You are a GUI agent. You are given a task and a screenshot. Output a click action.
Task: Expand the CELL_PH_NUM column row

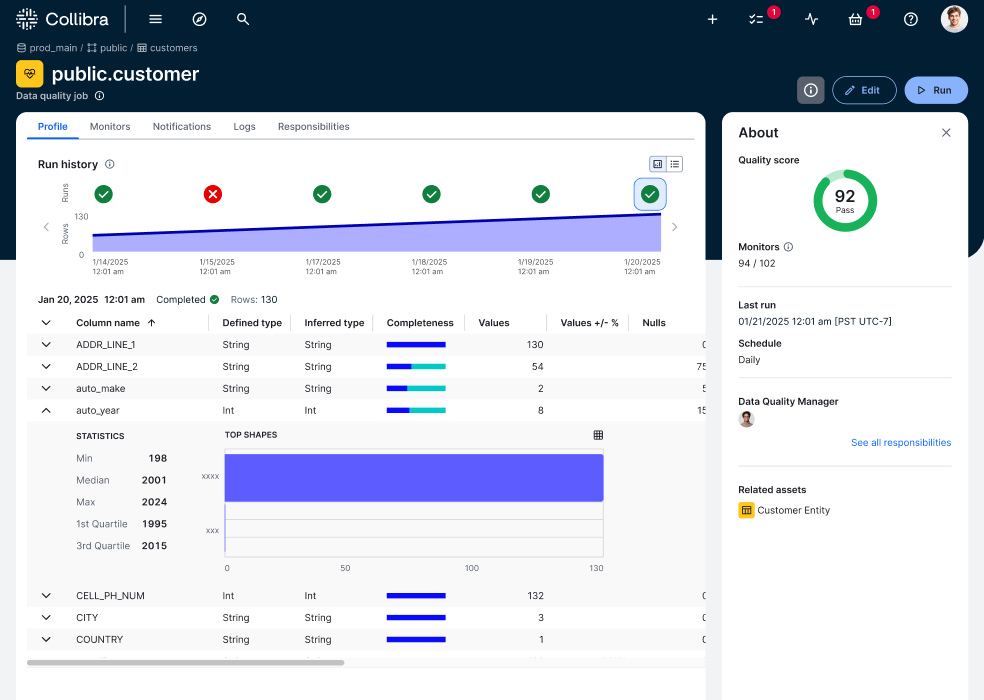point(45,595)
